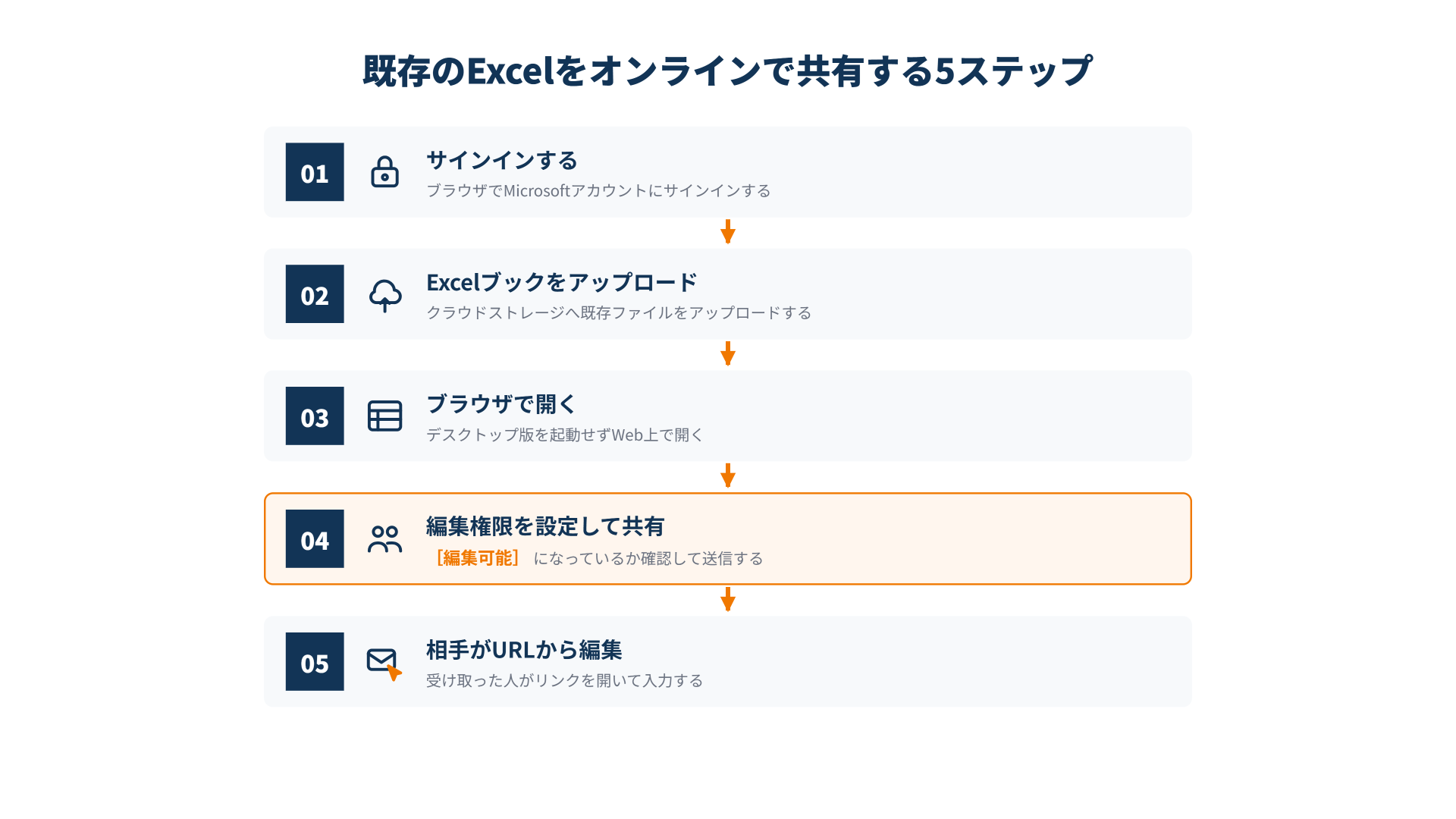Click the envelope with cursor icon
1456x819 pixels.
(384, 664)
